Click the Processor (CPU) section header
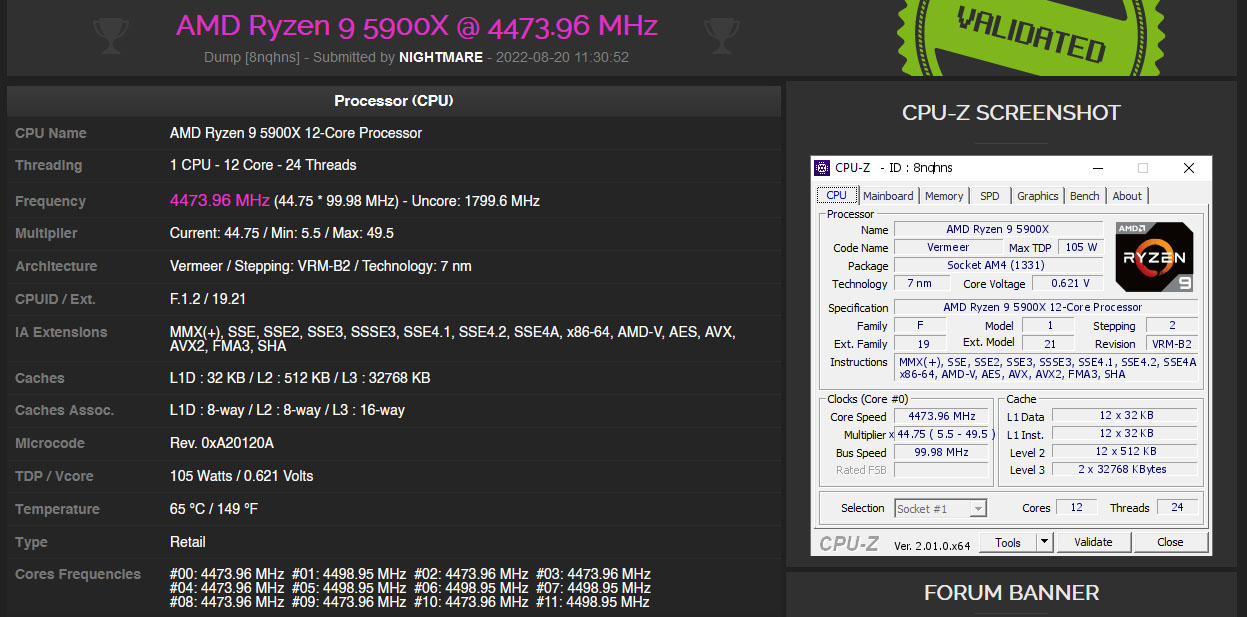Image resolution: width=1247 pixels, height=617 pixels. [394, 101]
